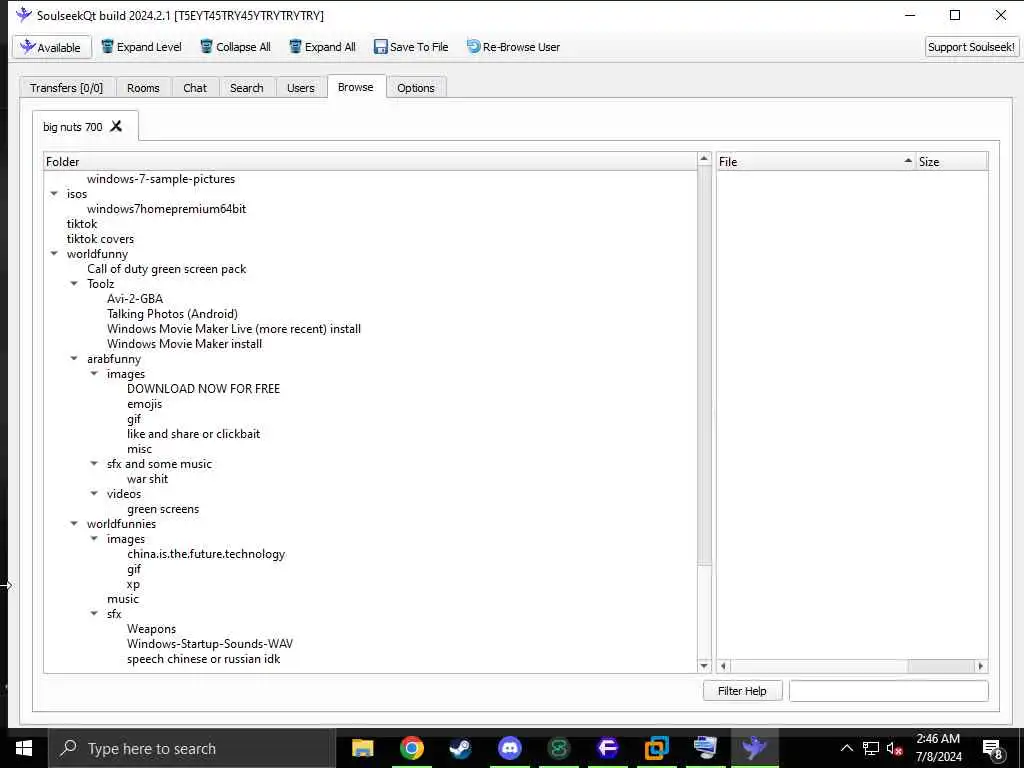Collapse the worldfunny folder arrow

54,253
